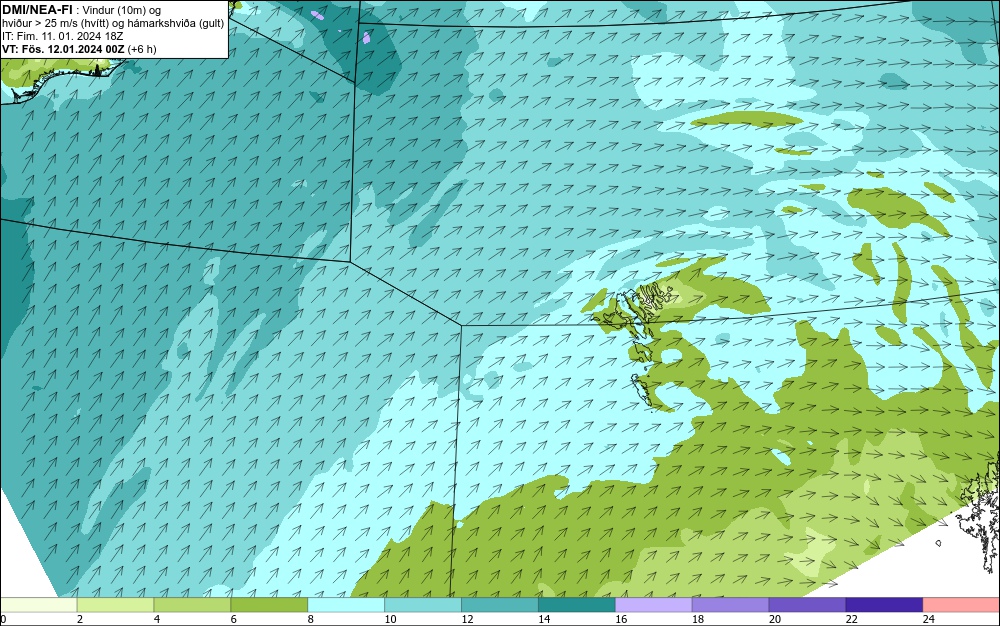1000x626 pixels.
Task: Click the light lavender 16–18 m/s legend swatch
Action: coord(654,605)
